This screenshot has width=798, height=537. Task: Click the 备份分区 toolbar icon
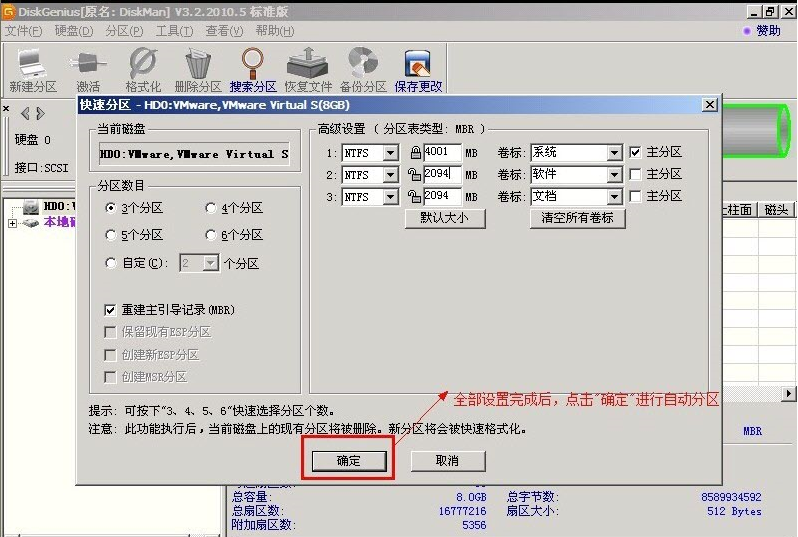pyautogui.click(x=362, y=70)
